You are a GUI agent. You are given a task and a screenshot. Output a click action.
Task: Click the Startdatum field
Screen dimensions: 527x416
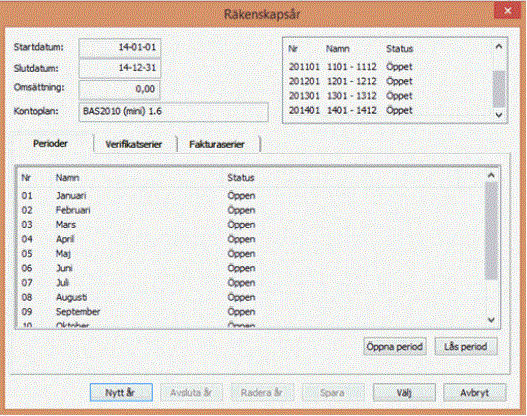click(120, 48)
